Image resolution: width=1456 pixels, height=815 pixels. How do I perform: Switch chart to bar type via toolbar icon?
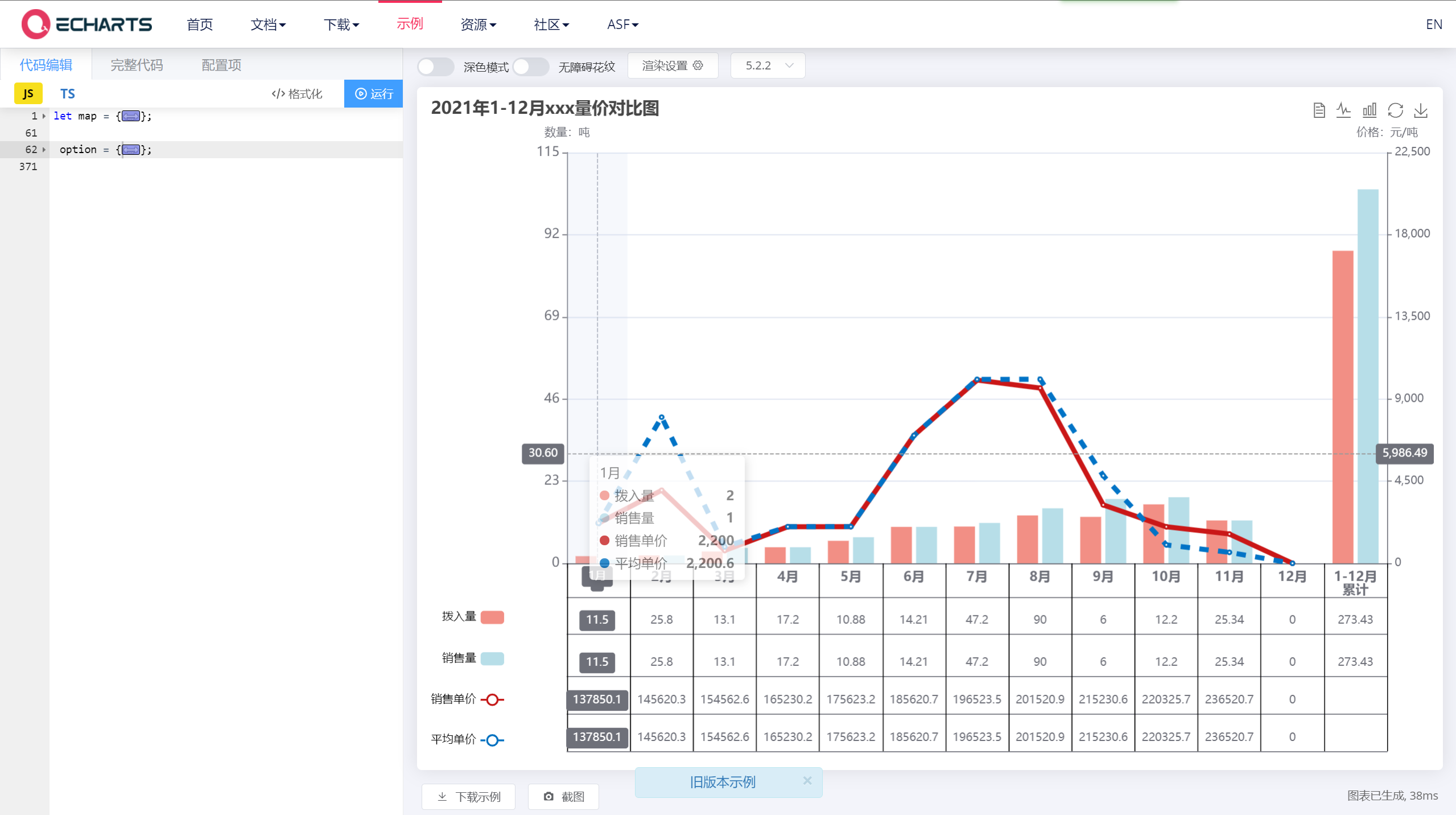[1370, 110]
